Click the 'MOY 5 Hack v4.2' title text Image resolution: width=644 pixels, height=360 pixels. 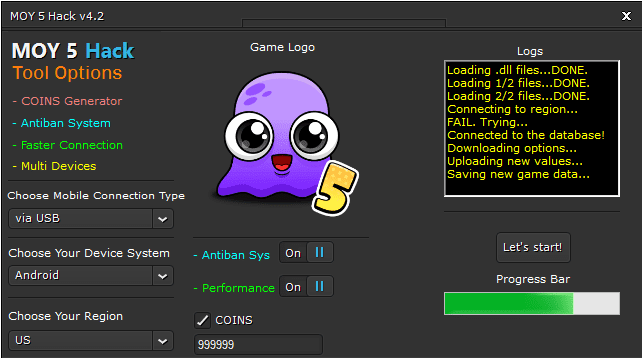pos(57,16)
